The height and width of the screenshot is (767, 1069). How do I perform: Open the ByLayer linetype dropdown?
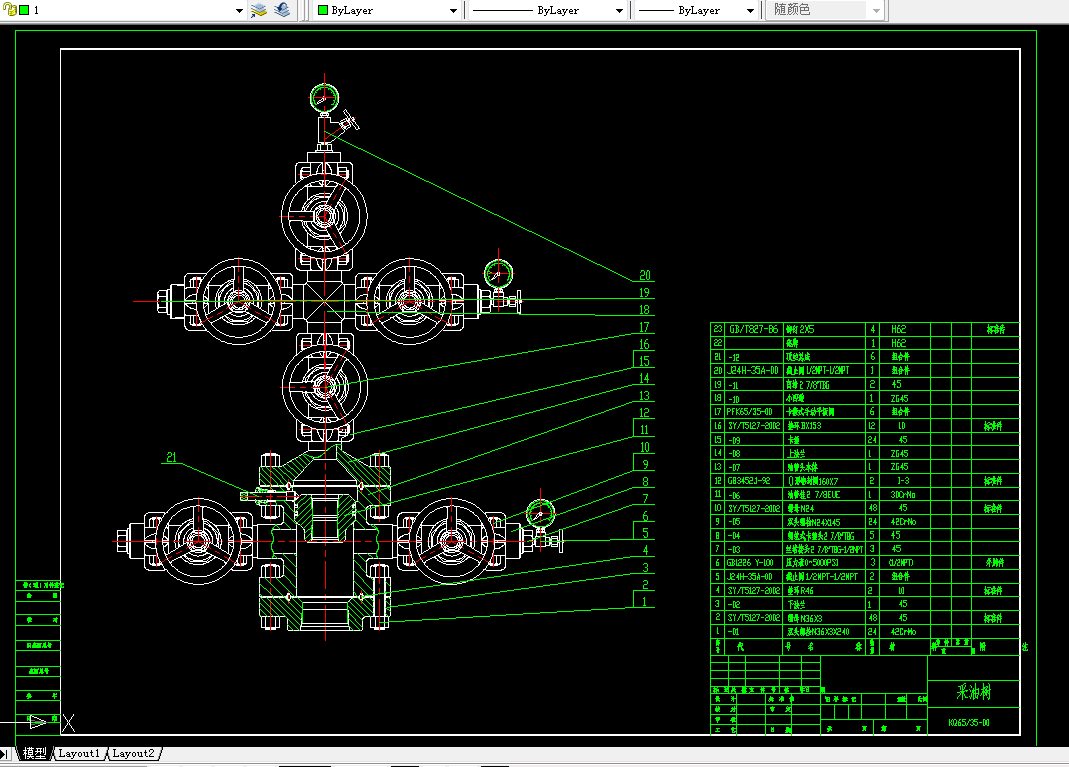coord(619,10)
